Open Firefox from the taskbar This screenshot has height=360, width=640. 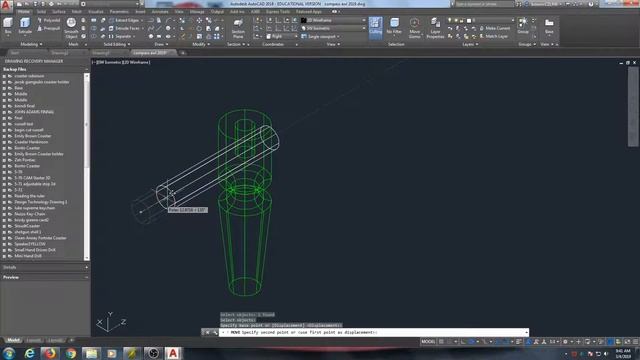coord(50,353)
